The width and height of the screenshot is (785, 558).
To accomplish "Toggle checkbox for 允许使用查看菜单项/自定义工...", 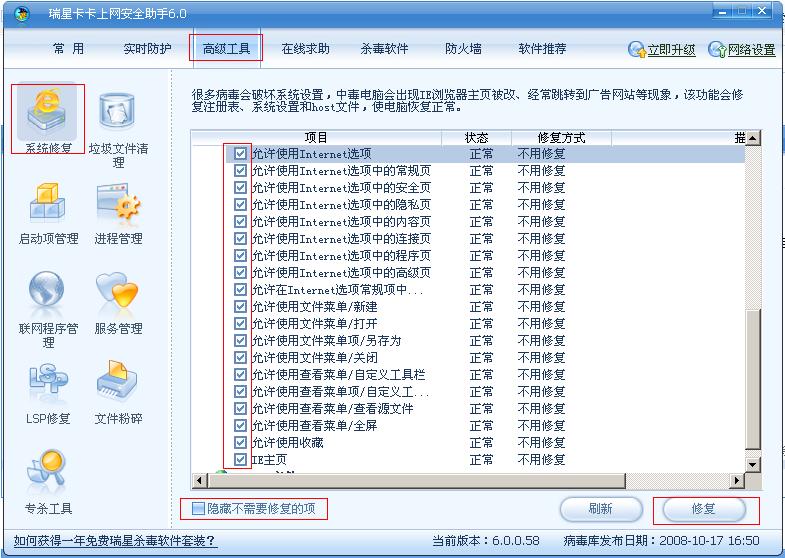I will [240, 392].
